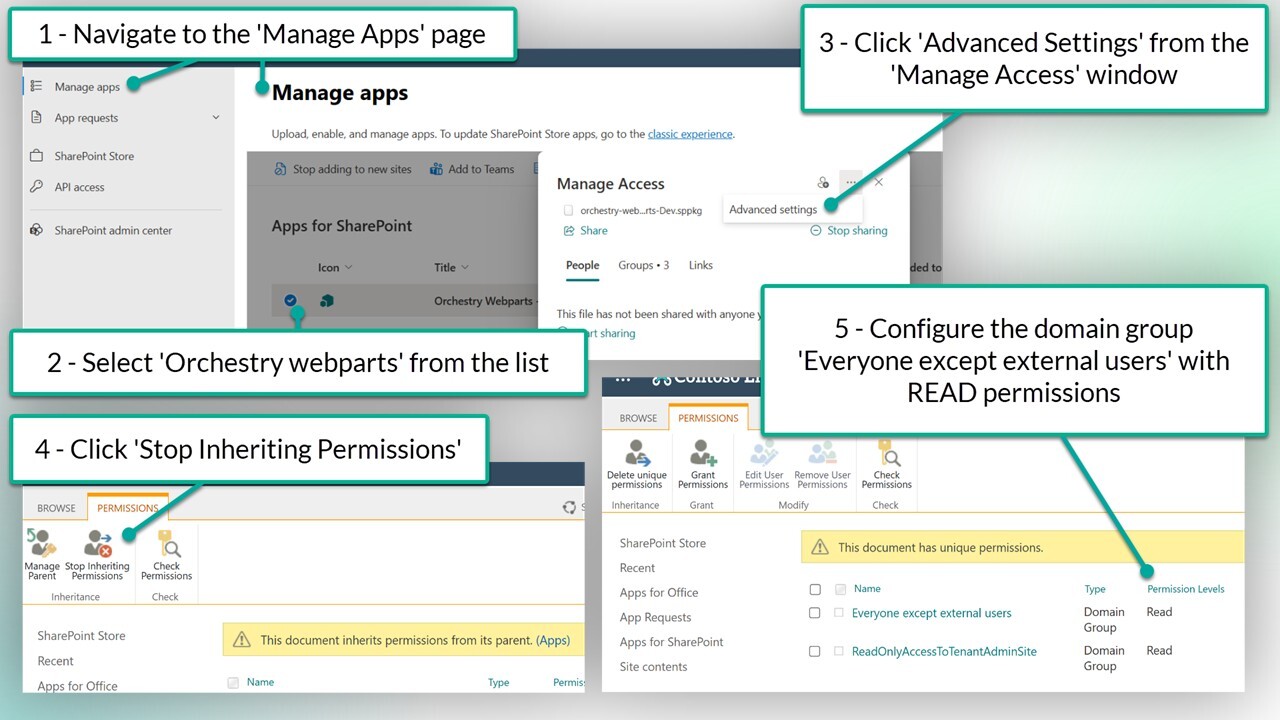Click the Manage Parent ribbon button

tap(42, 554)
